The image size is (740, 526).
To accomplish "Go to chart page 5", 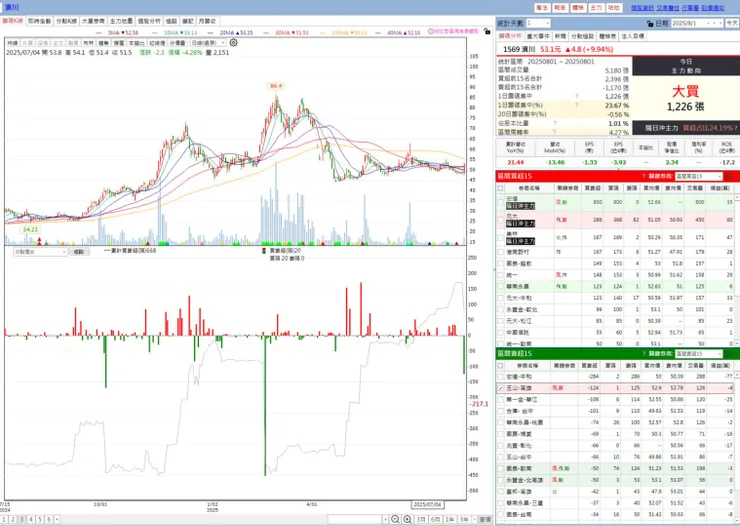I will (40, 519).
